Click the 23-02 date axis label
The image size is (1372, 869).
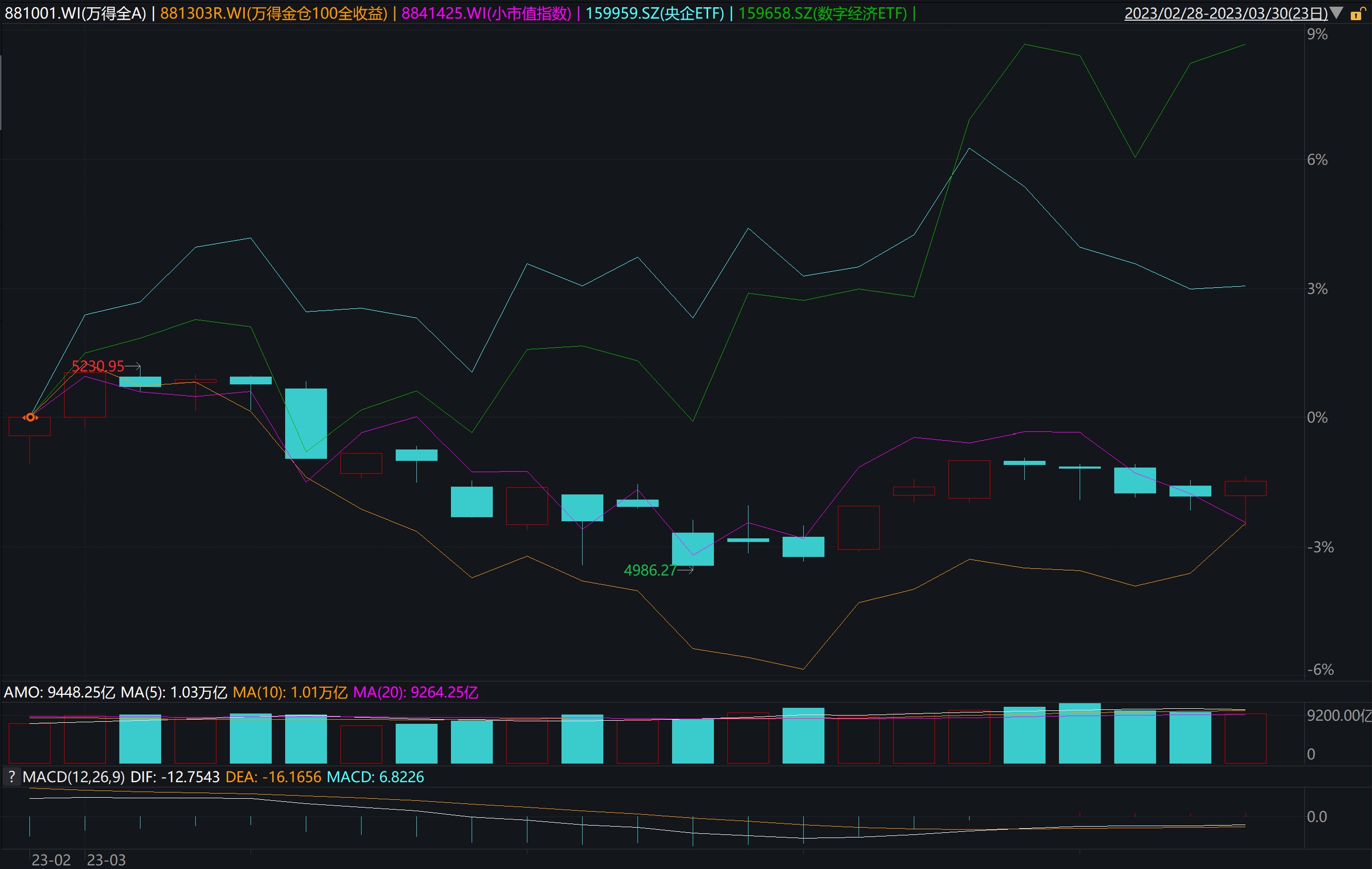(51, 860)
